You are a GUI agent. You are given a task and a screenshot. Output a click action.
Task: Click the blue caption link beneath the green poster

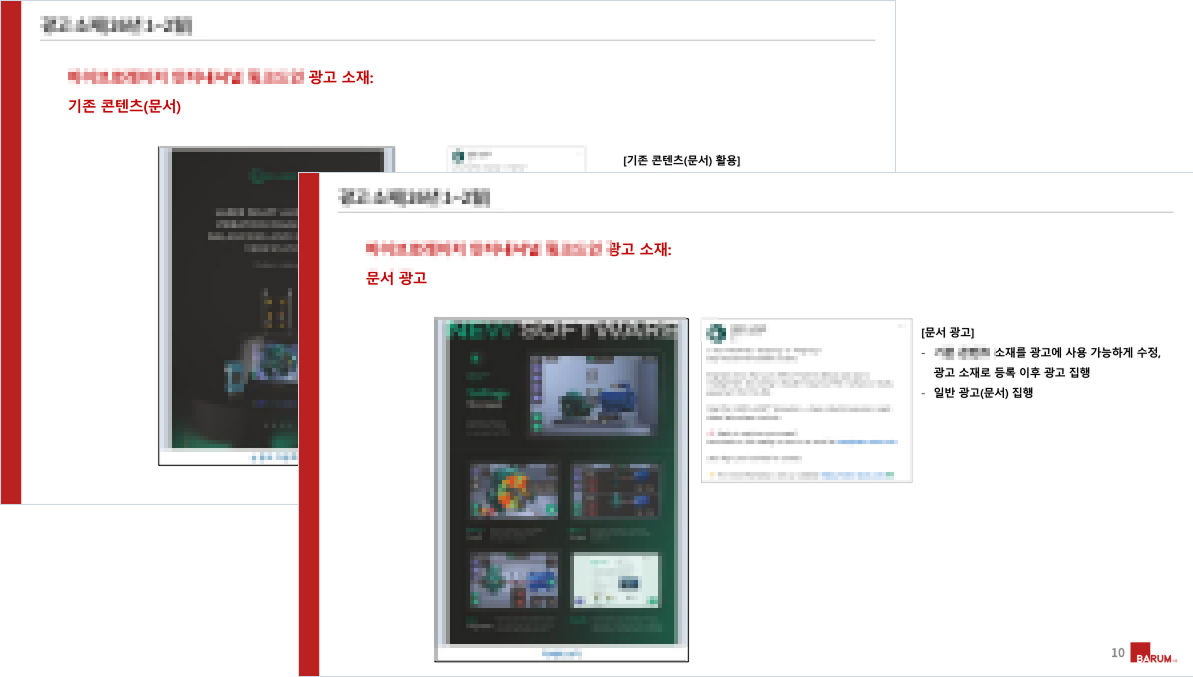coord(560,654)
